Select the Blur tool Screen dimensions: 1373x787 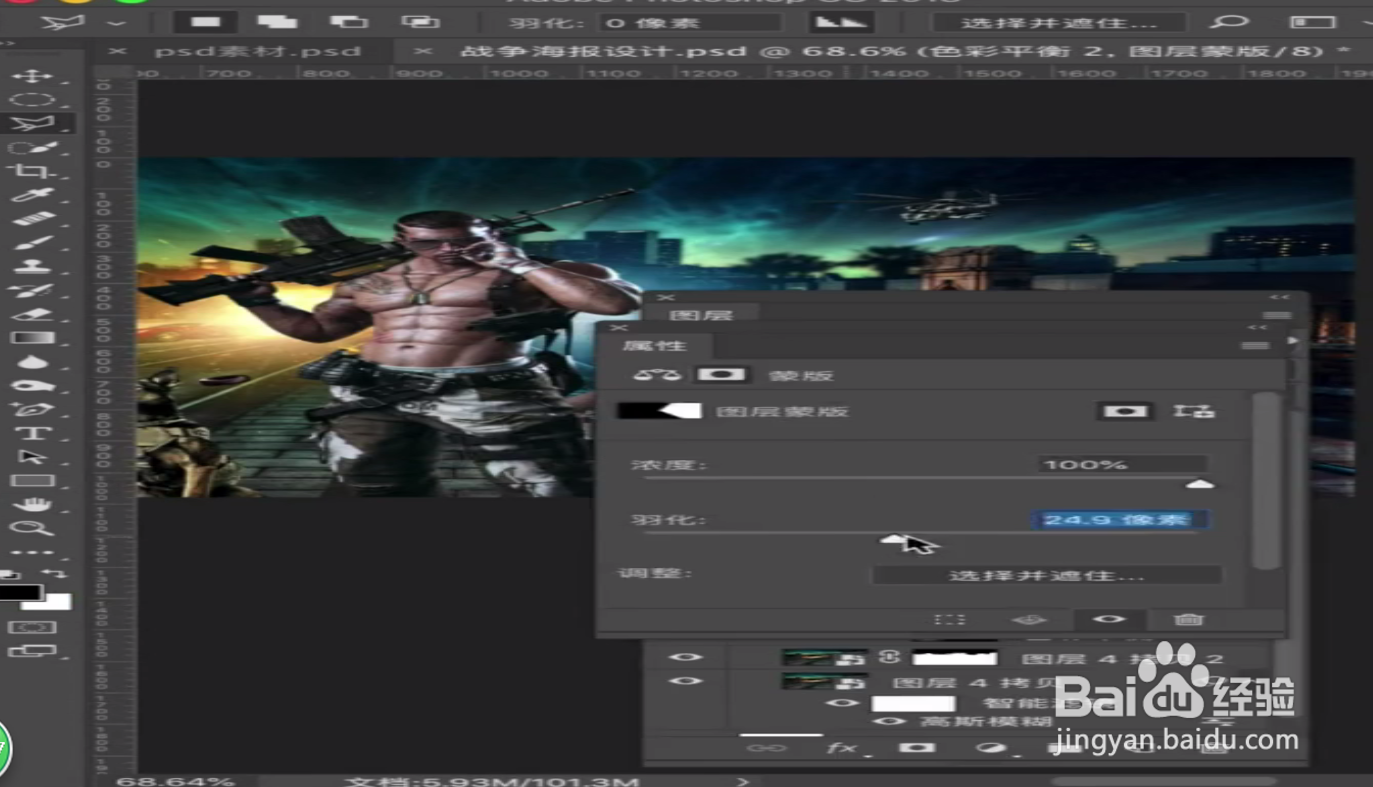32,362
